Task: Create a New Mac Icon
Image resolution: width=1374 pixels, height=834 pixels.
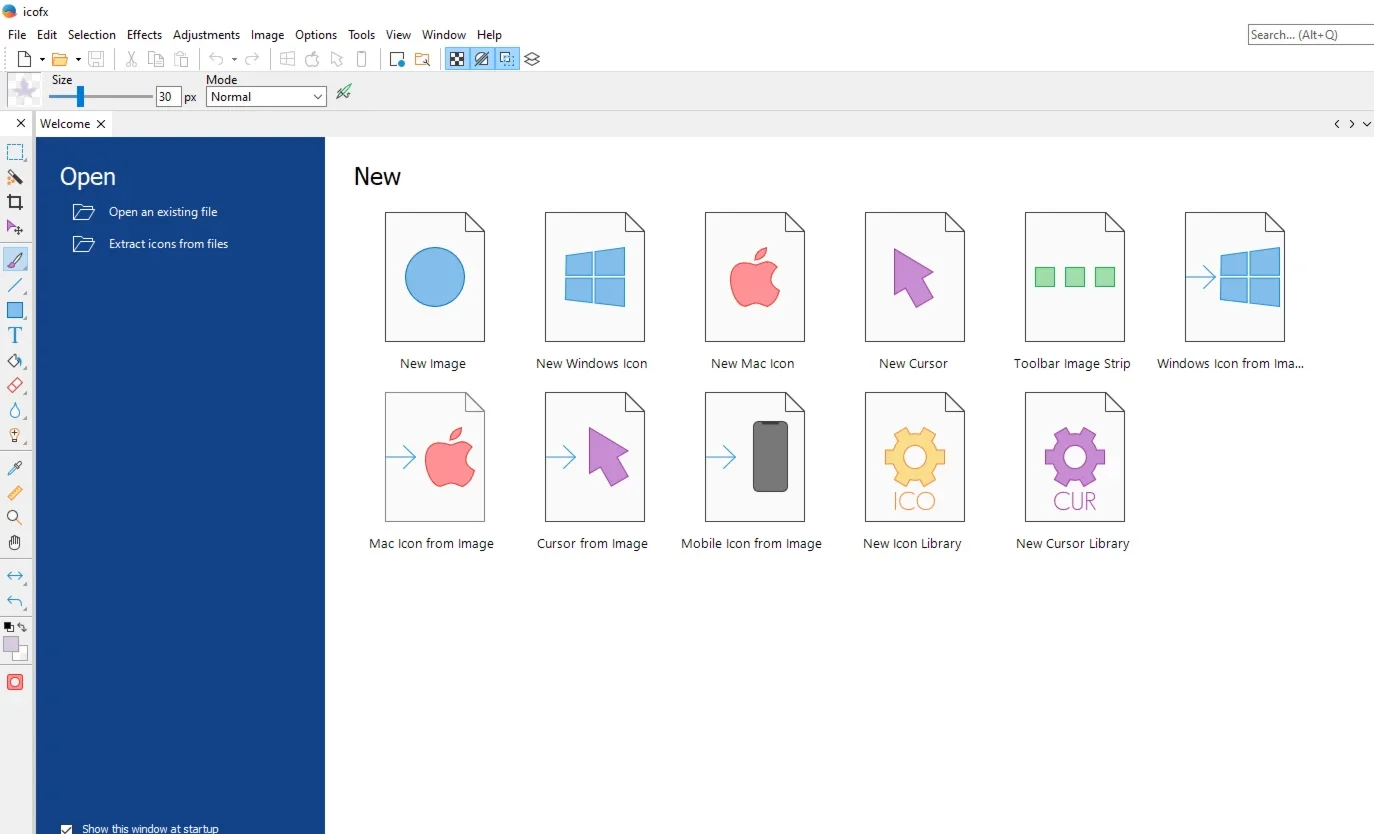Action: (753, 290)
